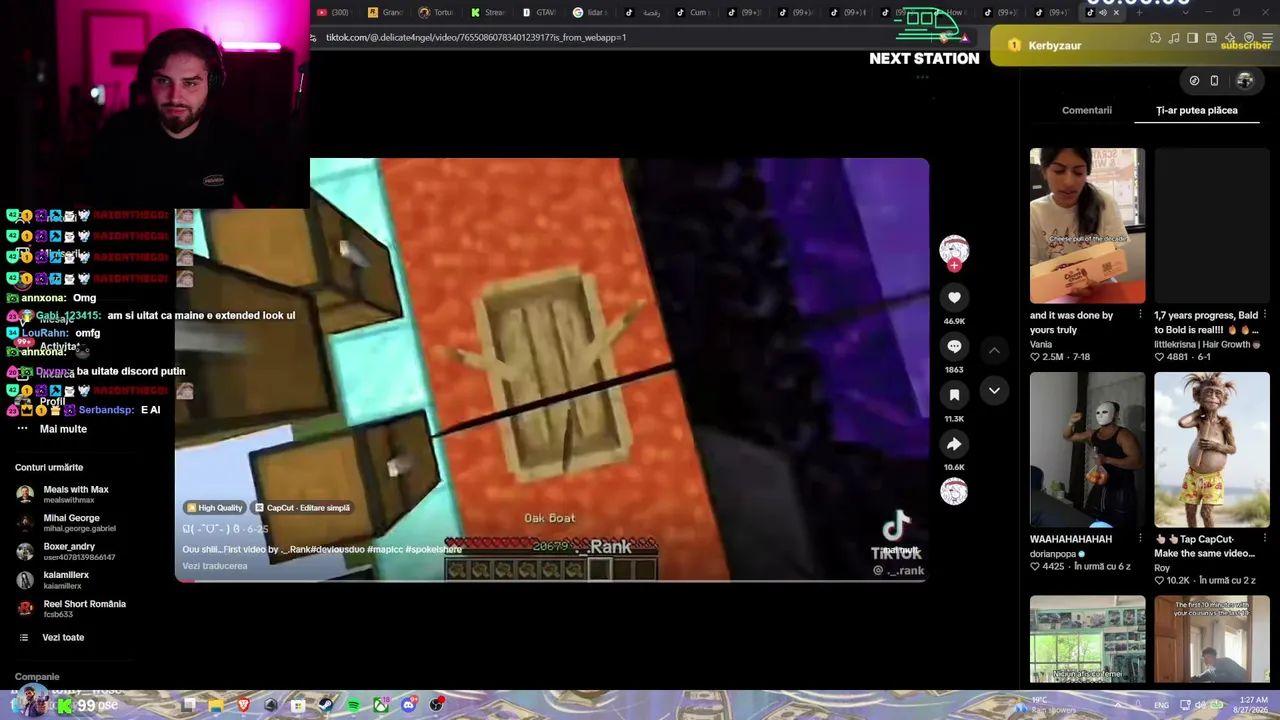Open the 'WAAHAHAHAHAH' video thumbnail
The width and height of the screenshot is (1280, 720).
(x=1088, y=450)
